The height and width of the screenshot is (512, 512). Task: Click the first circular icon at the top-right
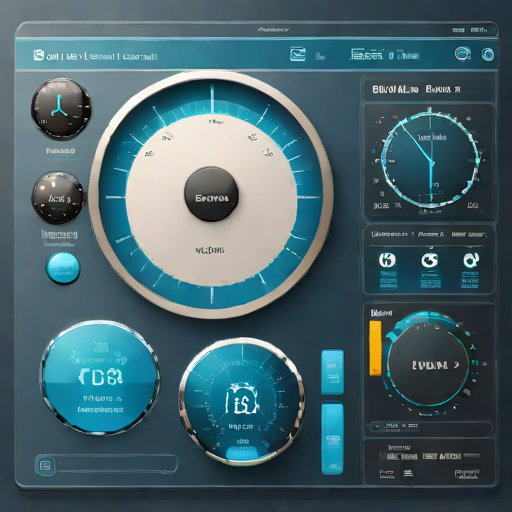coord(463,54)
